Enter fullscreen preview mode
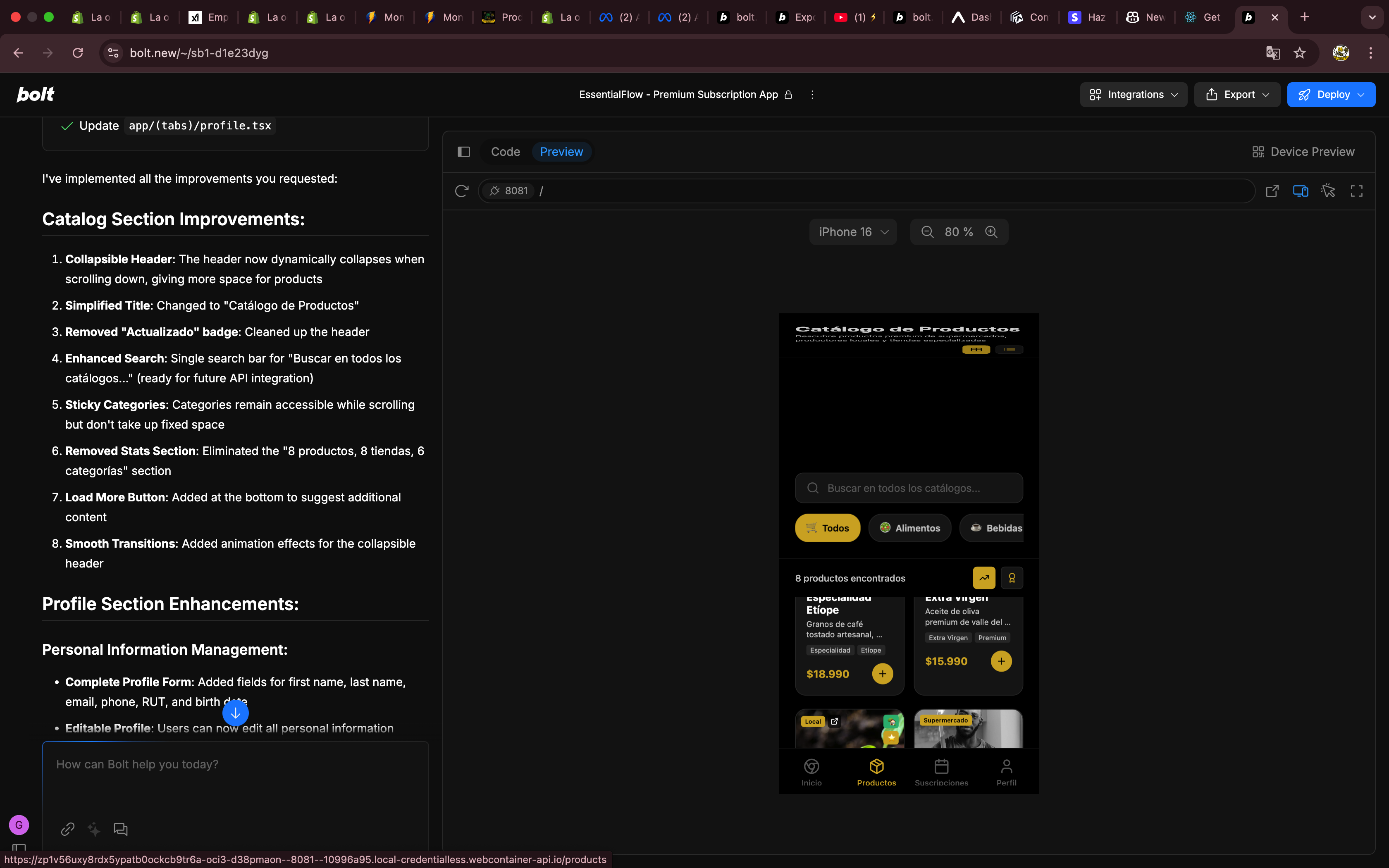 click(x=1356, y=191)
